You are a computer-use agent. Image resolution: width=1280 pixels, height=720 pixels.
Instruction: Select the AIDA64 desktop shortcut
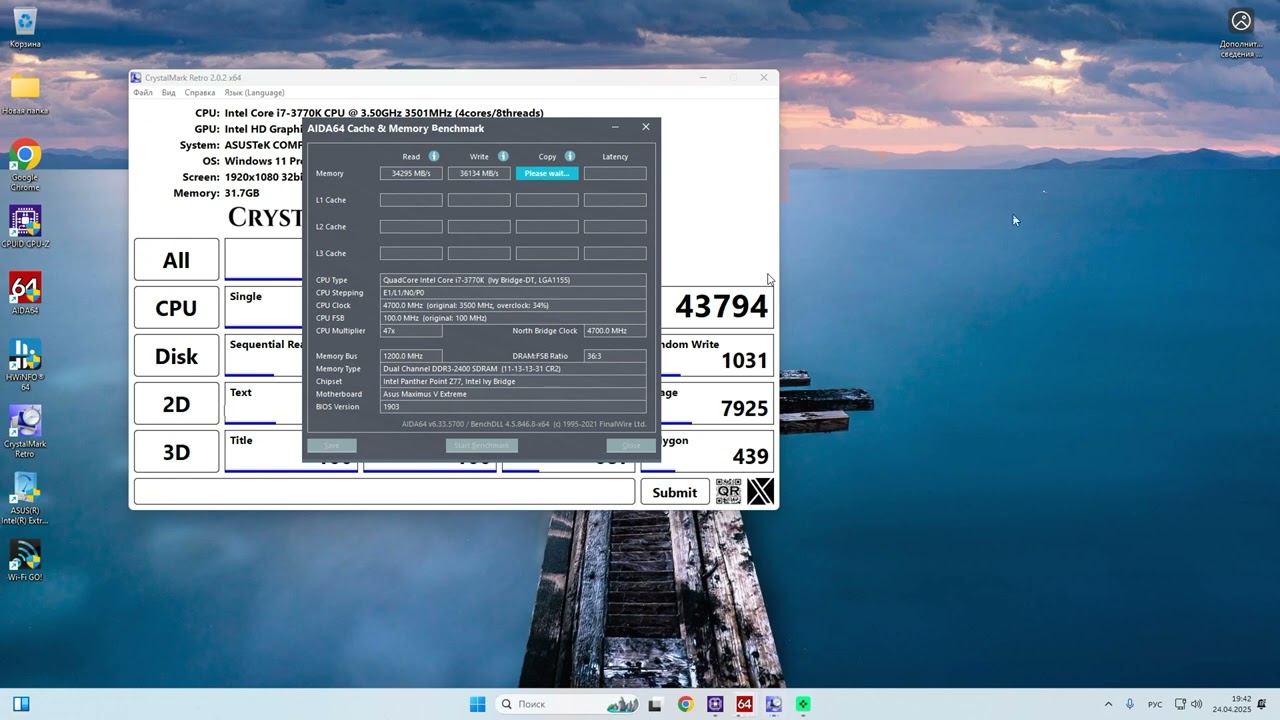25,294
